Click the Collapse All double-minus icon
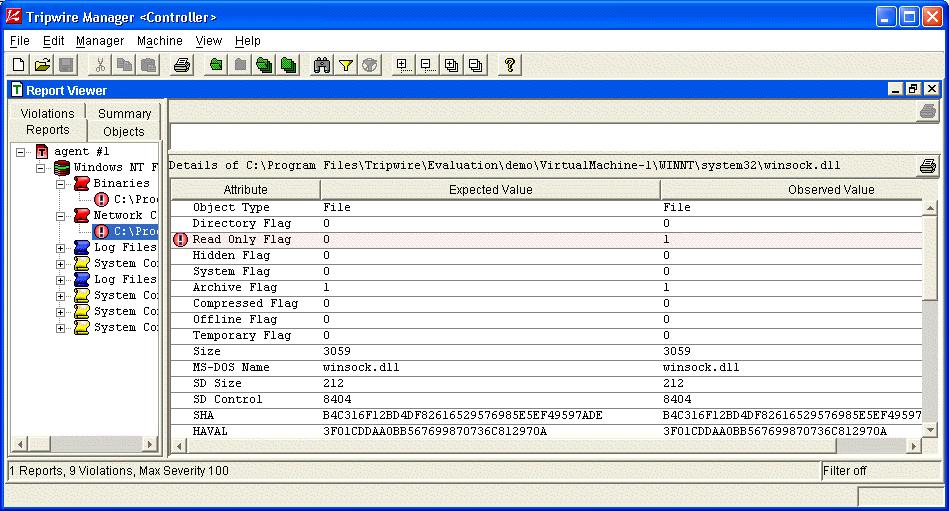Screen dimensions: 949x511 coord(476,65)
